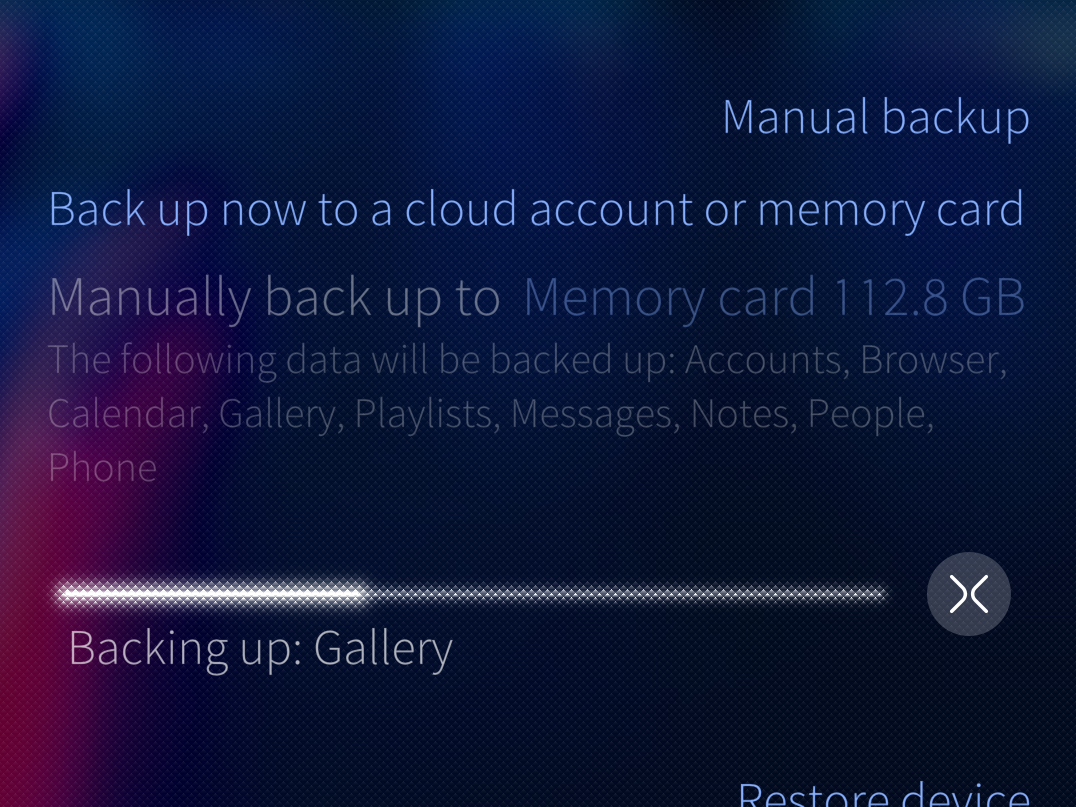Click the bright filled part of the backup progress bar
The width and height of the screenshot is (1076, 807).
coord(211,593)
